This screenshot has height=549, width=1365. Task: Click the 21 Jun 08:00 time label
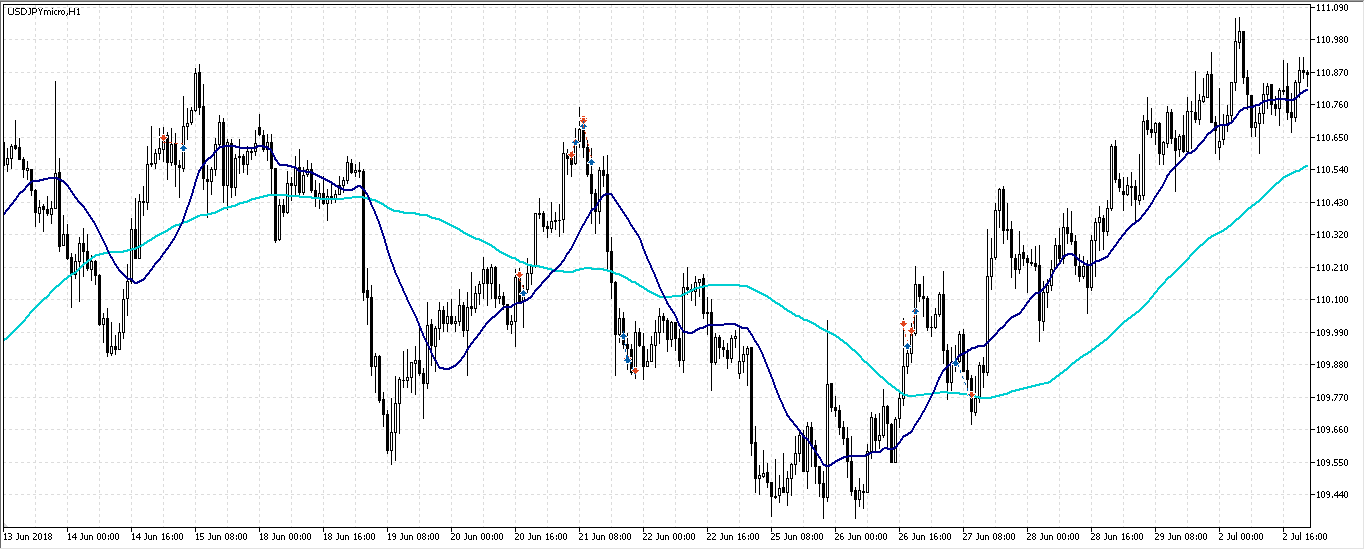tap(605, 537)
